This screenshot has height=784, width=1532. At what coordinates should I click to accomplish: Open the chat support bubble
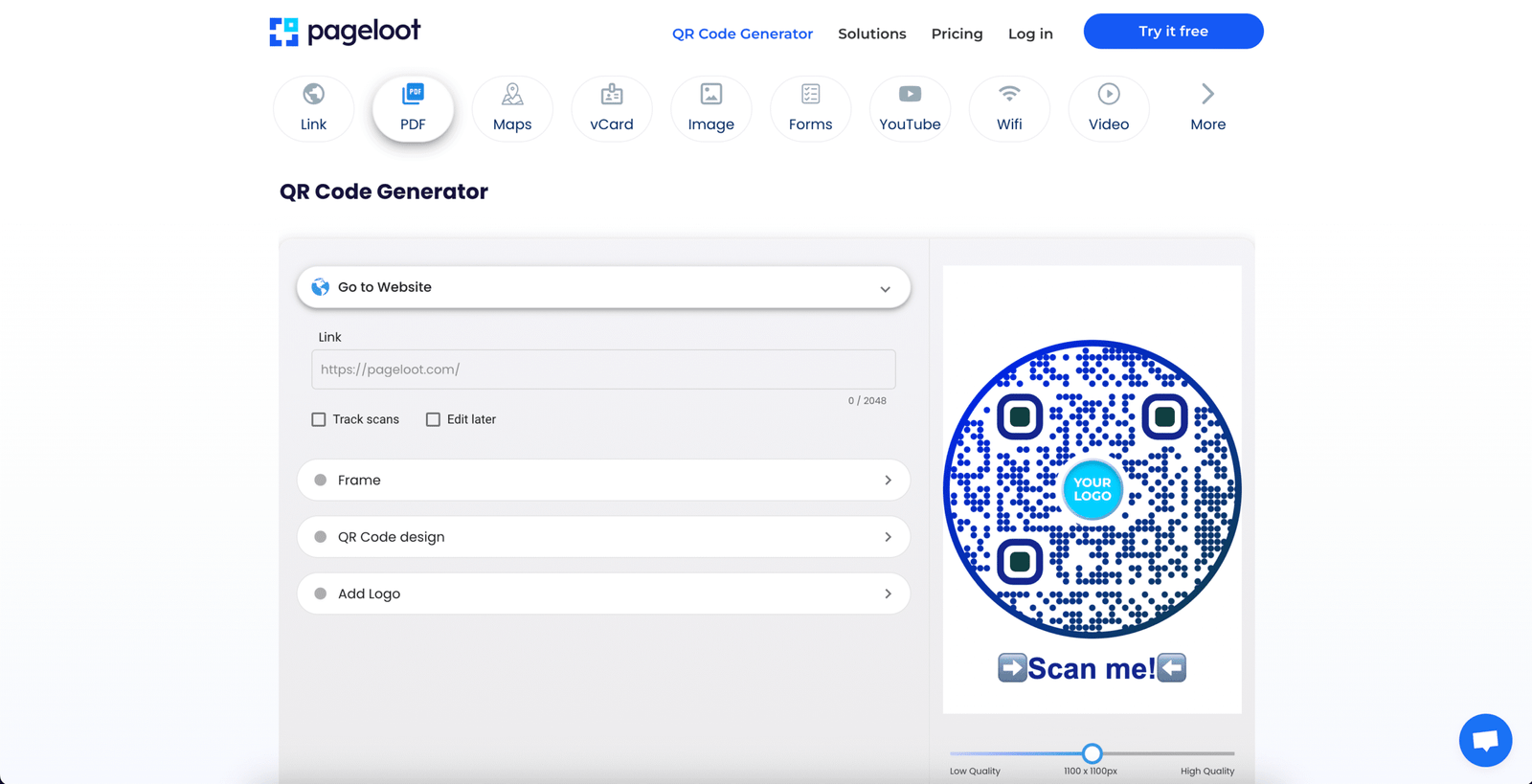tap(1485, 740)
